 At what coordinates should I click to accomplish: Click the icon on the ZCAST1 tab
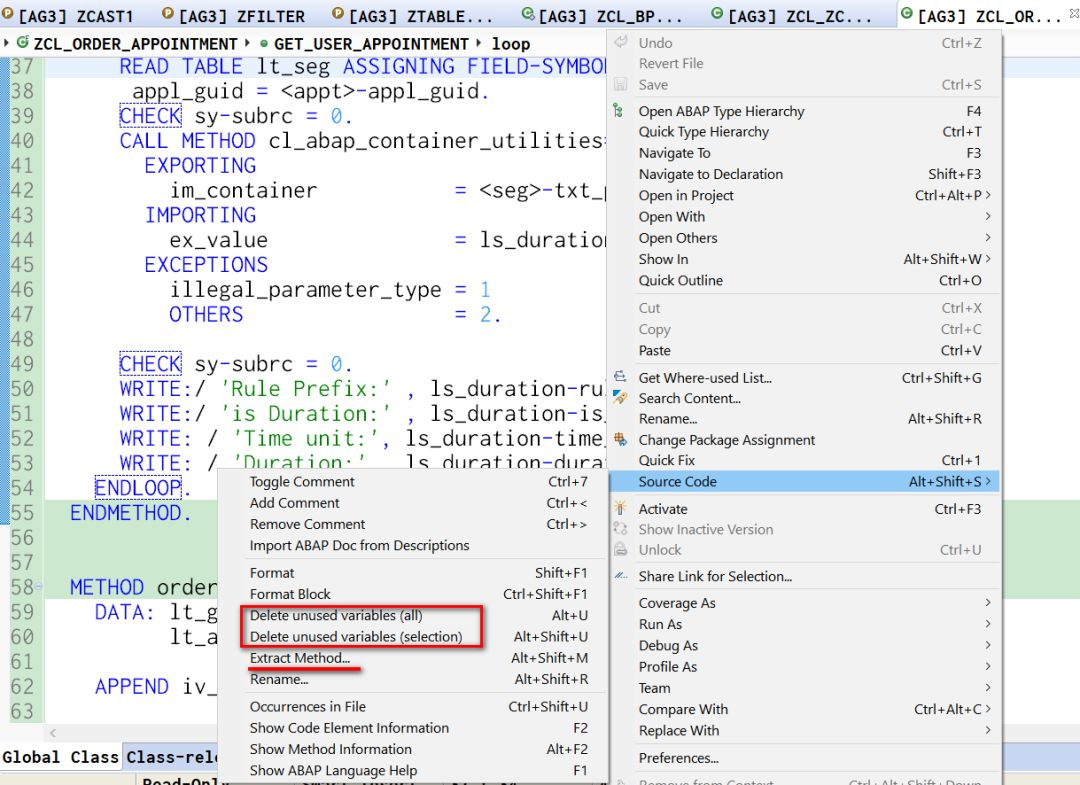coord(7,14)
